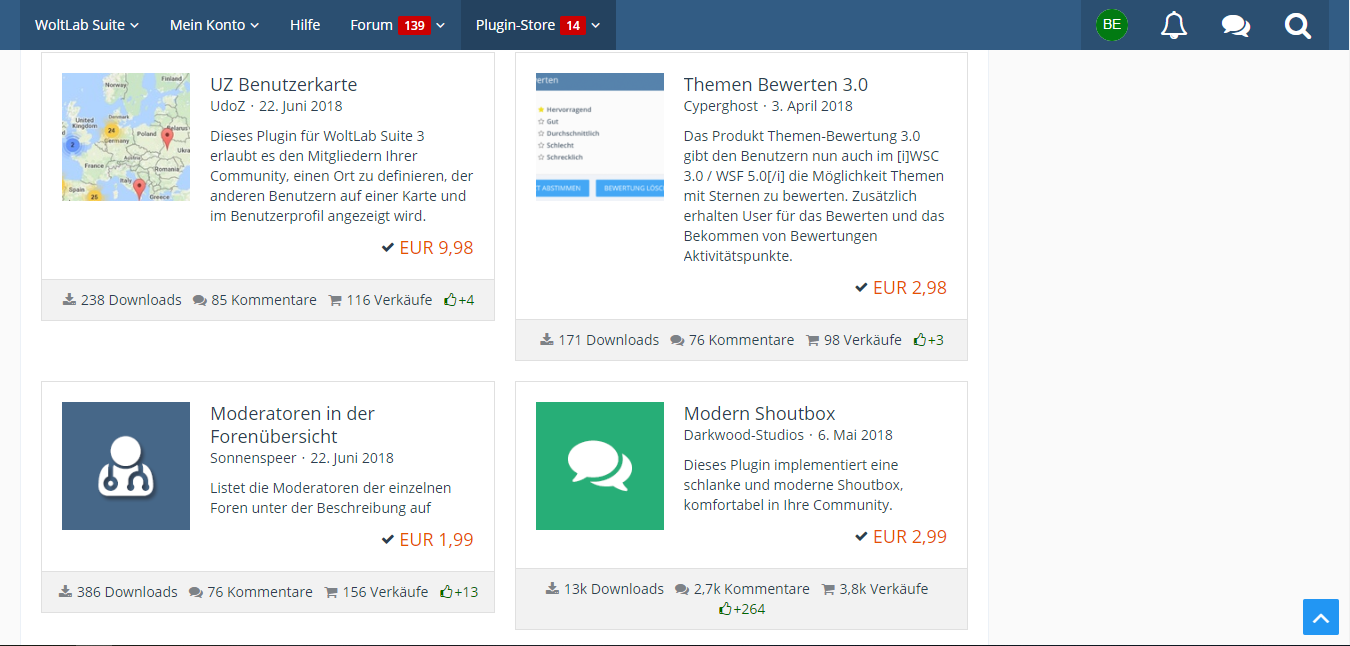Image resolution: width=1350 pixels, height=646 pixels.
Task: Click the Themen Bewerten rating screenshot thumbnail
Action: (599, 137)
